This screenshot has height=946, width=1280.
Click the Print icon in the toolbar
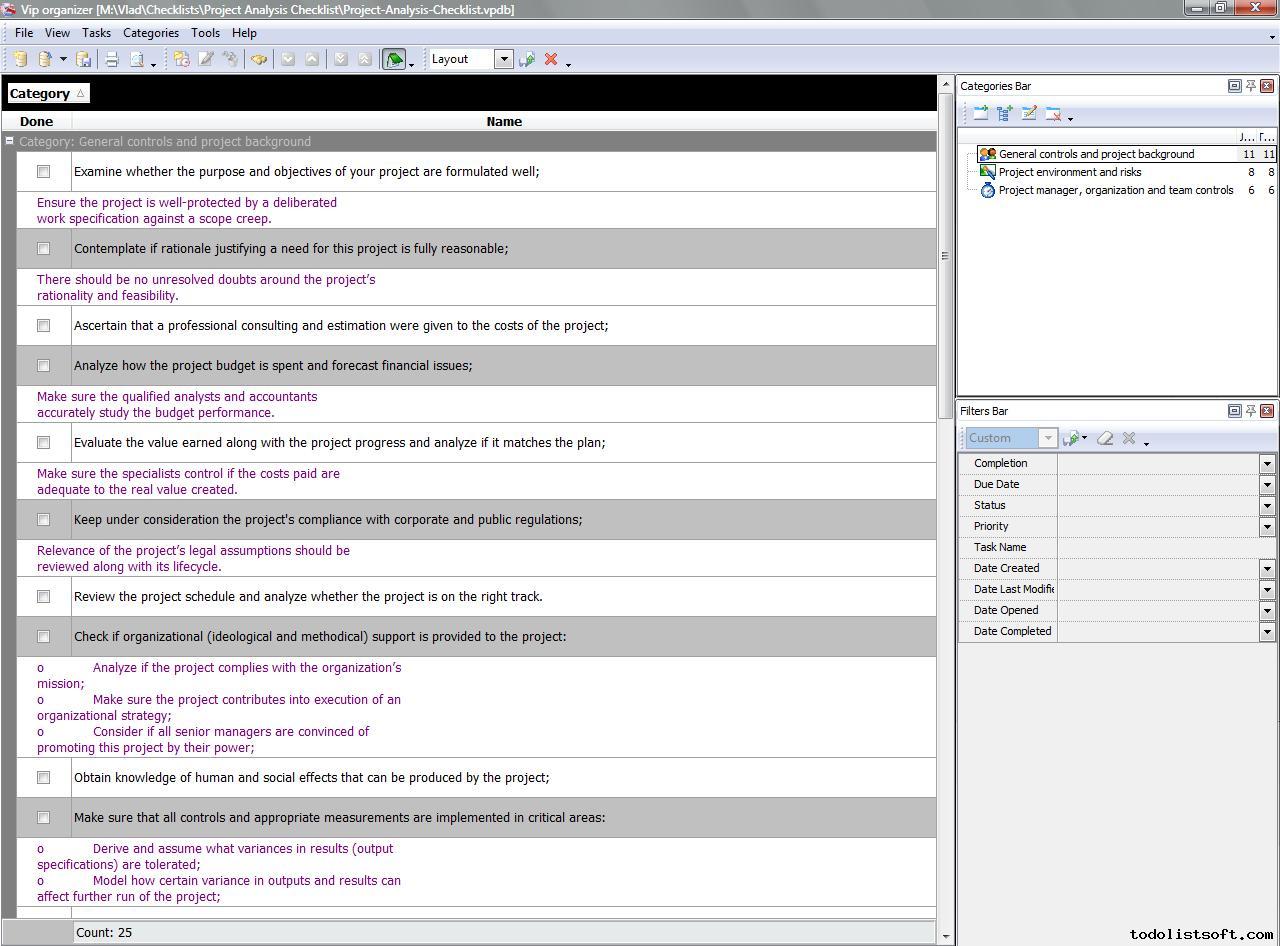click(112, 60)
